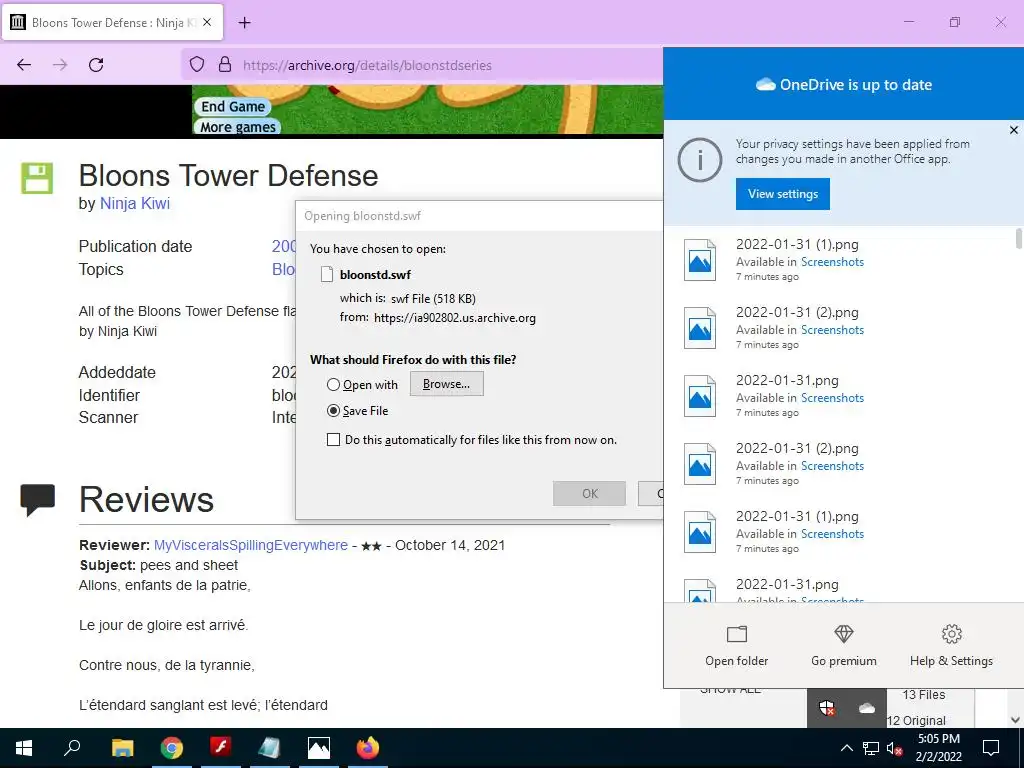Click the More games button
The image size is (1024, 768).
[x=238, y=127]
